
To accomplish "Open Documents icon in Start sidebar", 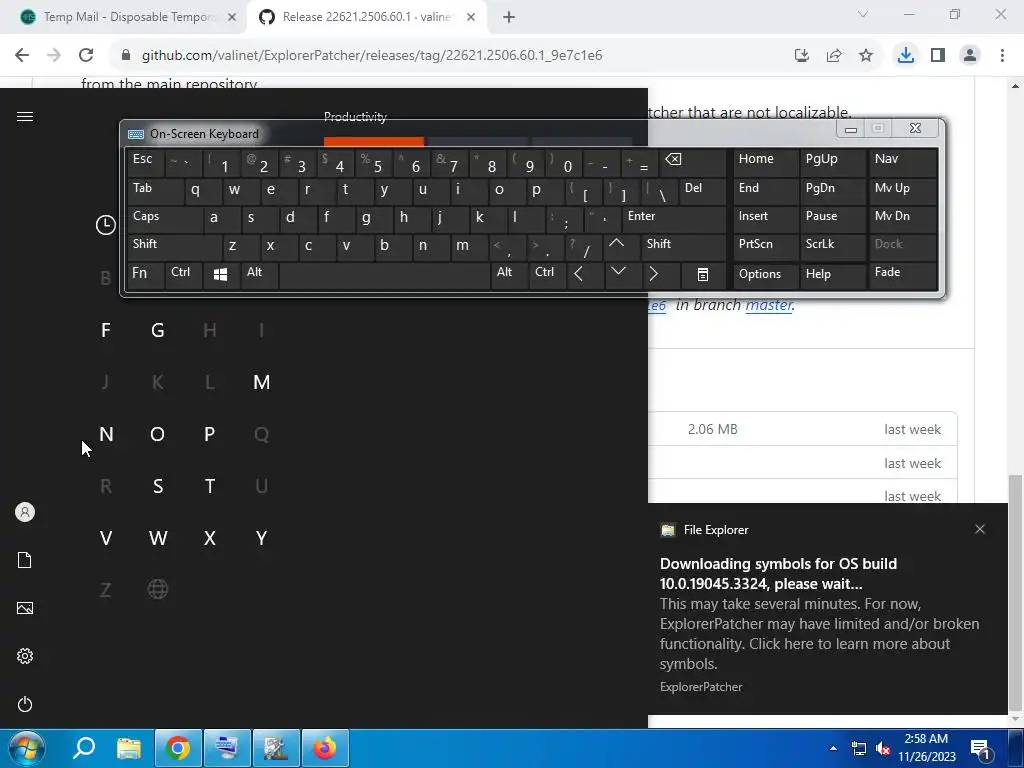I will (x=25, y=560).
